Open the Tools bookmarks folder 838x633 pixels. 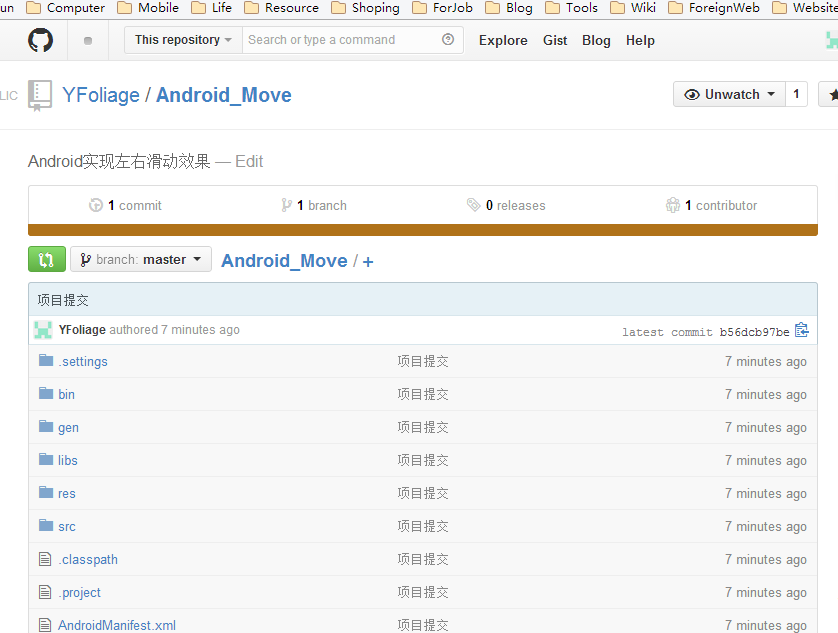tap(573, 8)
